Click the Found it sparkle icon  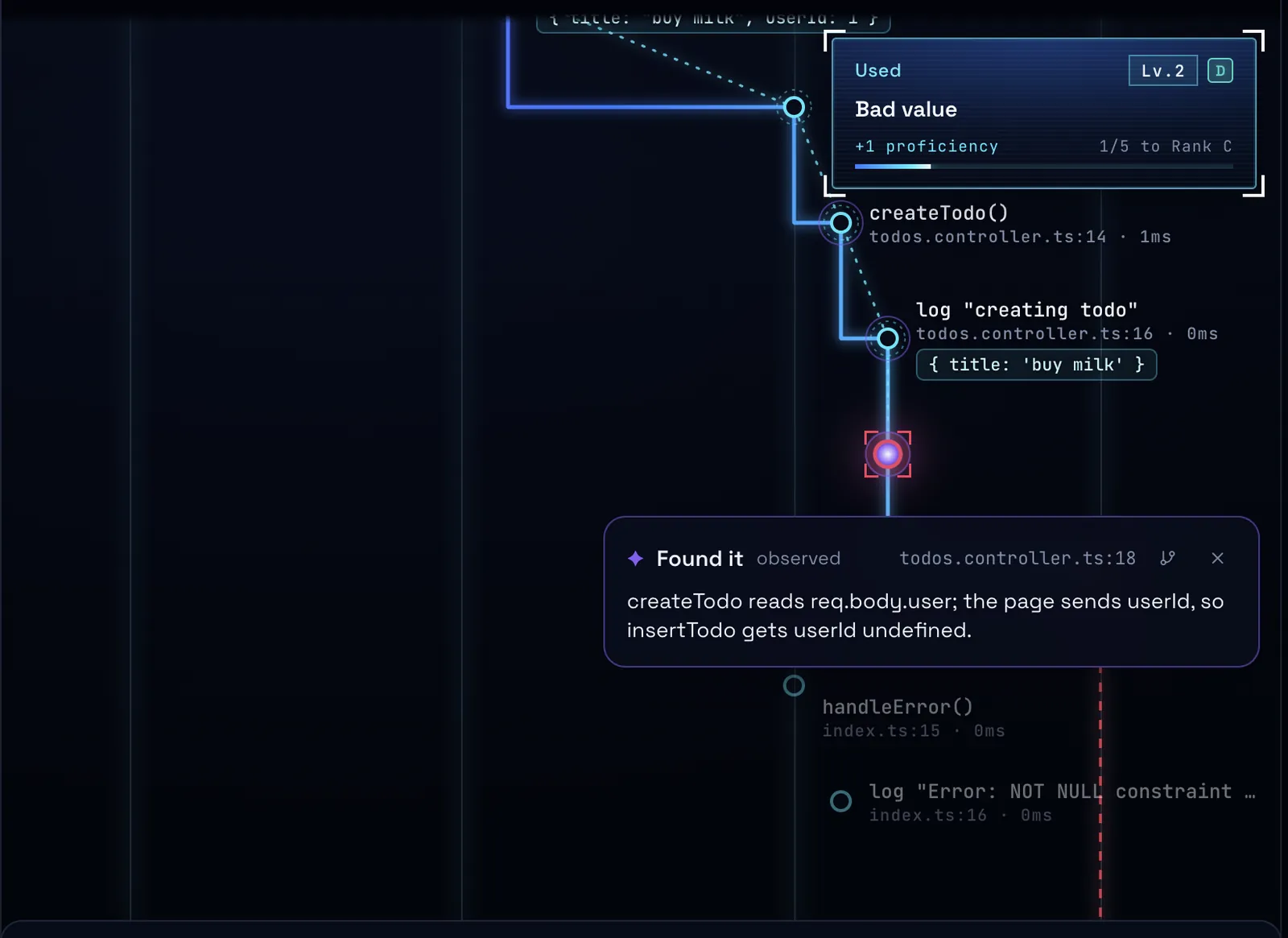point(635,558)
